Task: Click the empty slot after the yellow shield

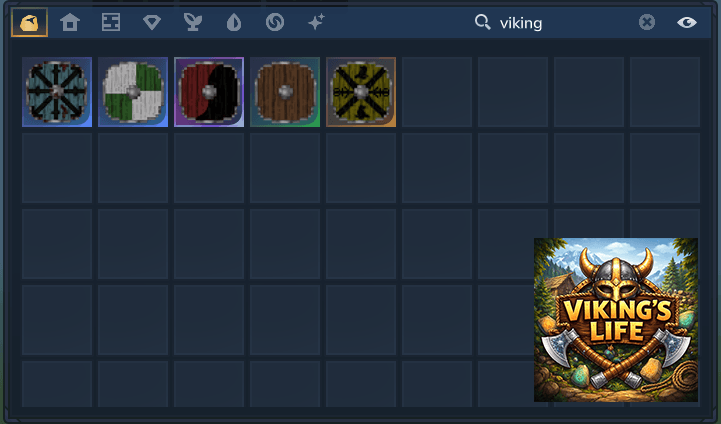Action: (437, 92)
